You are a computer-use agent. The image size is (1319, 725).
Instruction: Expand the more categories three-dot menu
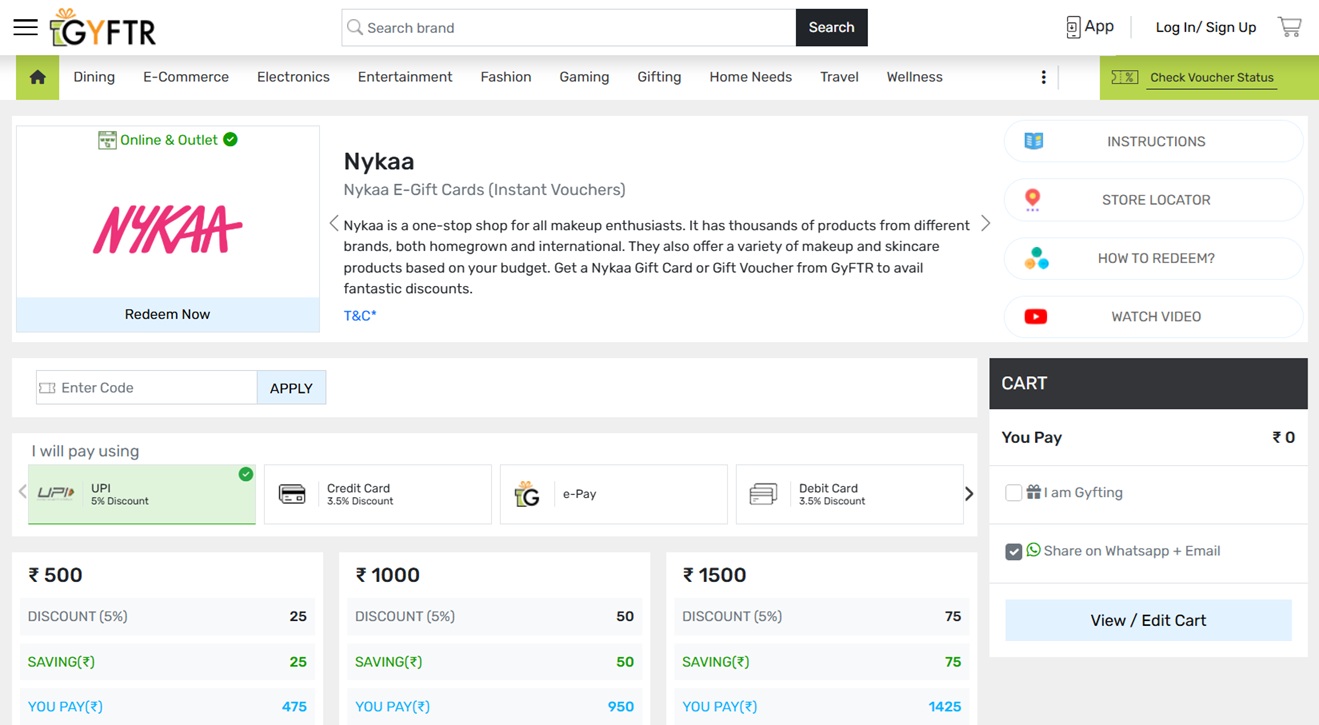pos(1043,77)
